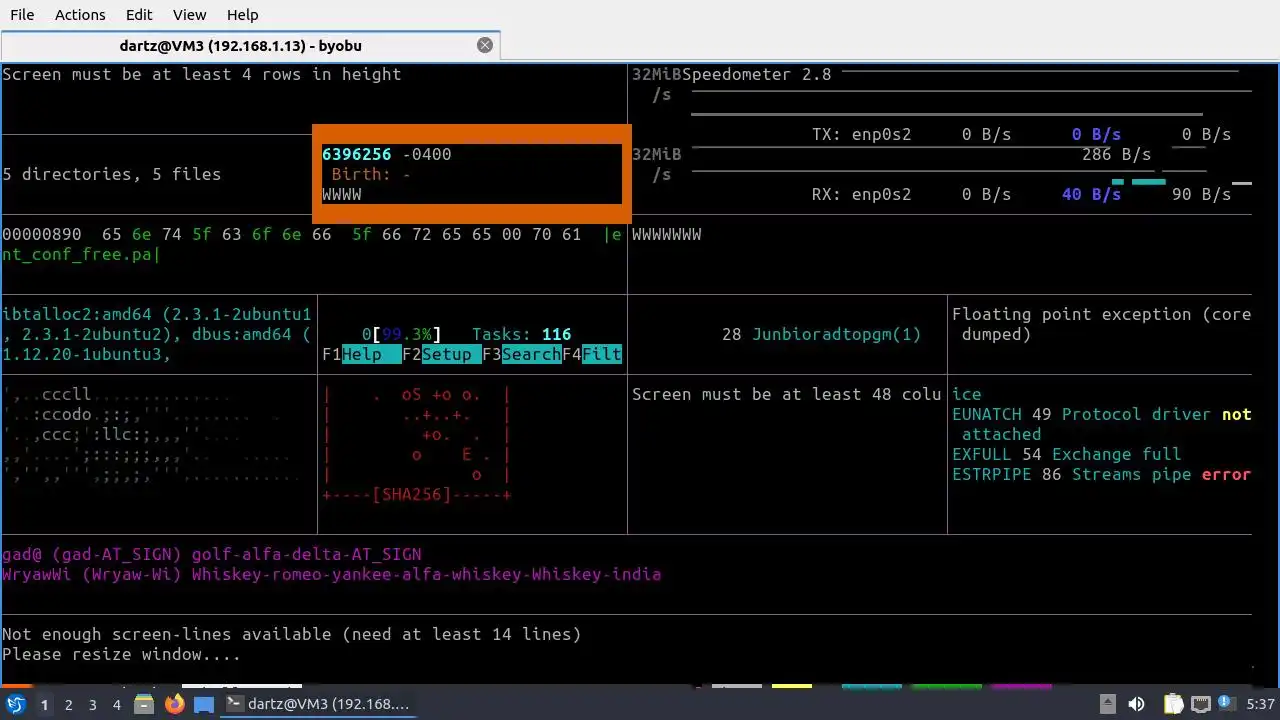Open the Edit menu
1280x720 pixels.
point(139,15)
